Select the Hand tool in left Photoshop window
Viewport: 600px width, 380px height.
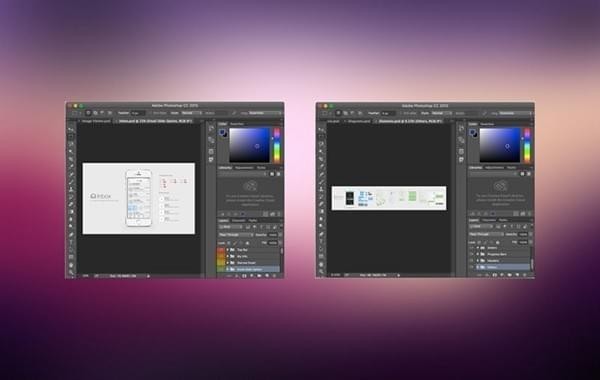click(x=71, y=265)
